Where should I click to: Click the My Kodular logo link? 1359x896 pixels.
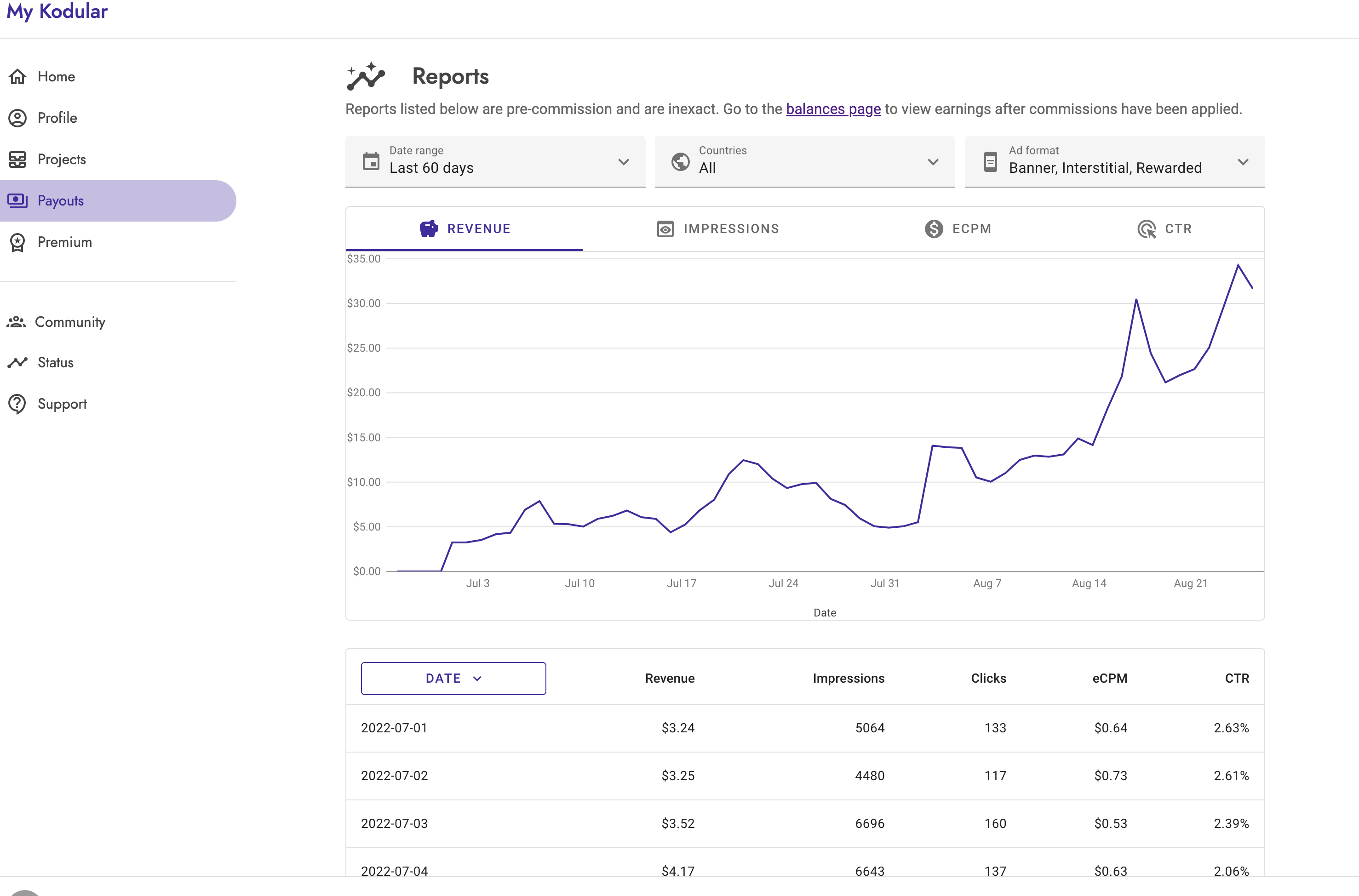coord(57,11)
